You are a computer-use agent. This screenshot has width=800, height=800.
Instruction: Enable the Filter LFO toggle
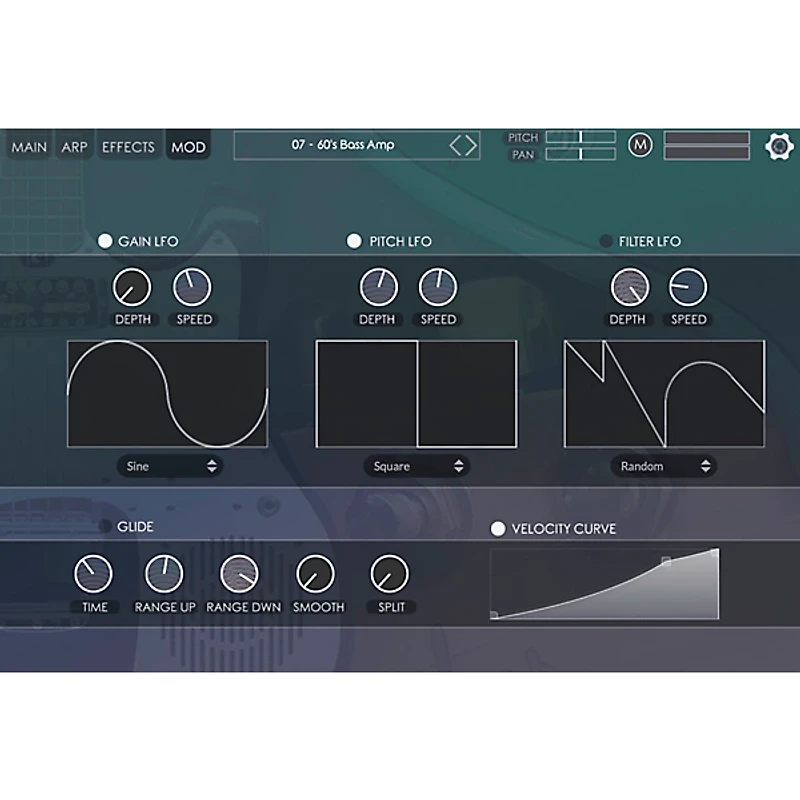tap(606, 241)
